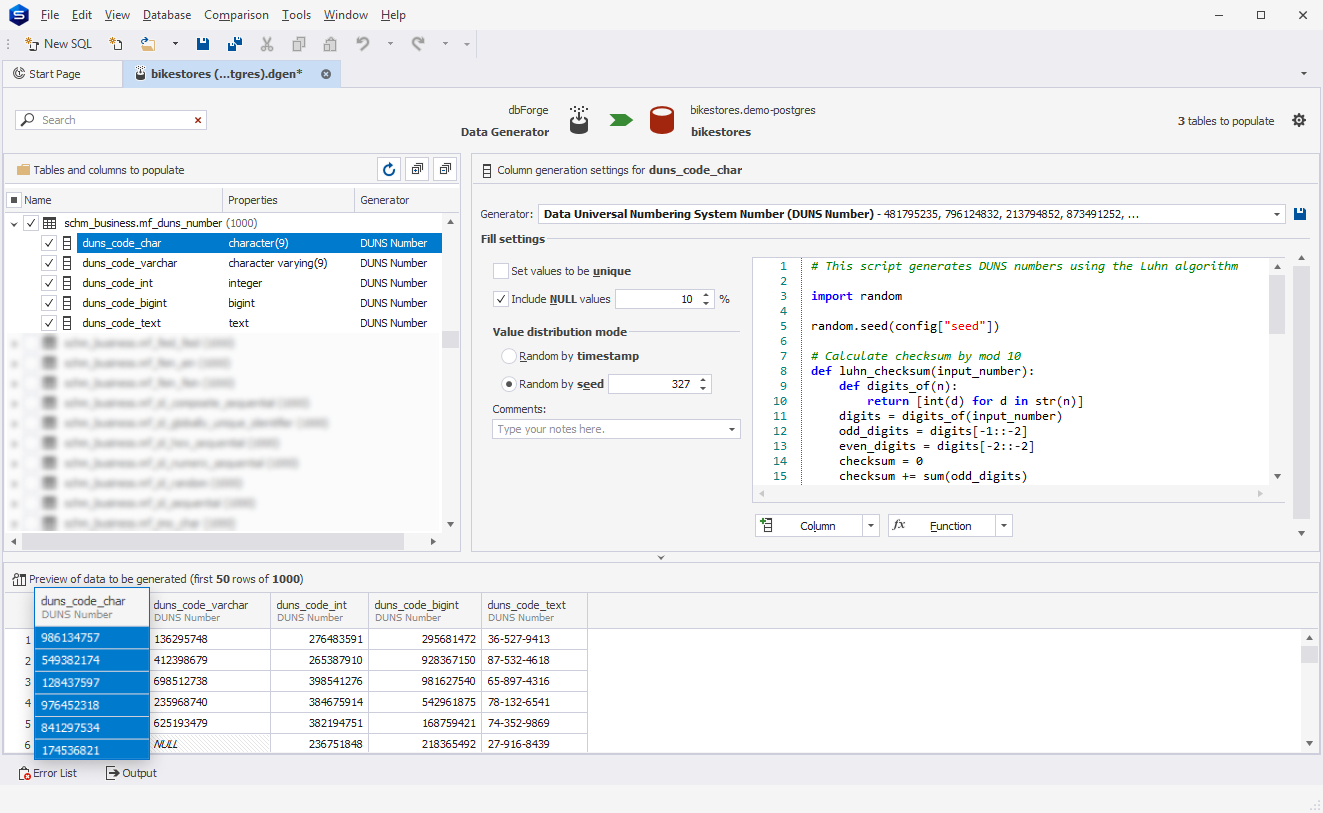Click the Copy icon in toolbar

click(299, 44)
